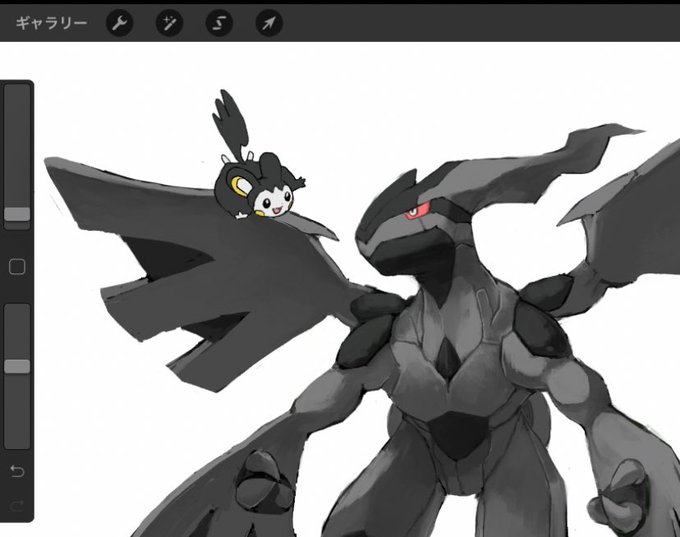
Task: Redo with the dimmed redo arrow
Action: click(x=17, y=505)
